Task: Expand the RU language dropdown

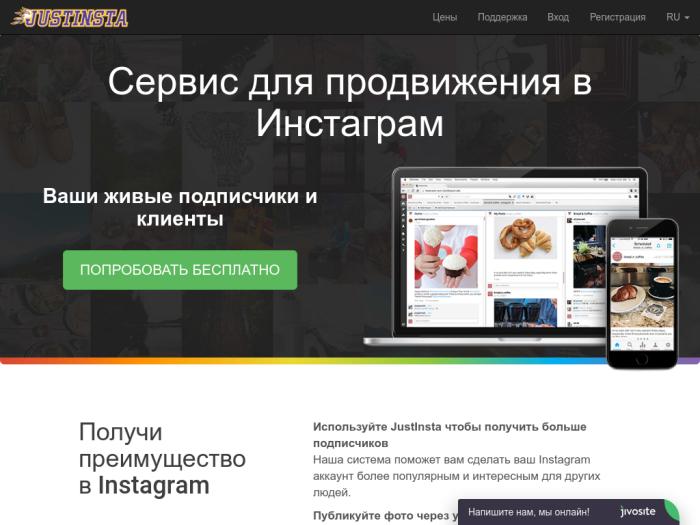Action: tap(678, 17)
